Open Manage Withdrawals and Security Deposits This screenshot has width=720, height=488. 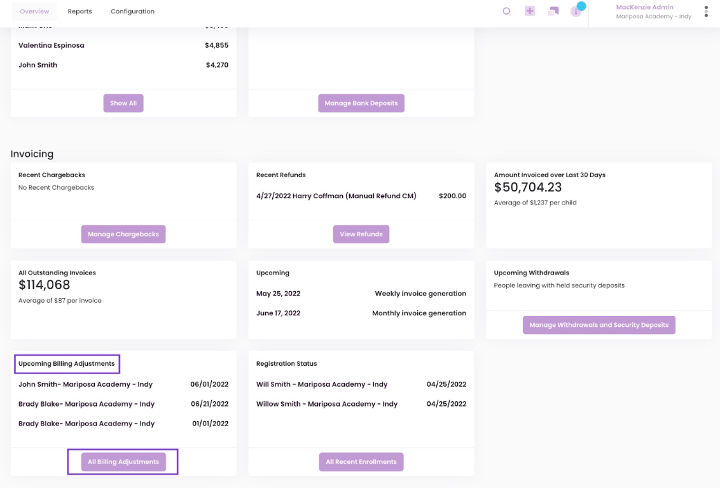pyautogui.click(x=599, y=325)
